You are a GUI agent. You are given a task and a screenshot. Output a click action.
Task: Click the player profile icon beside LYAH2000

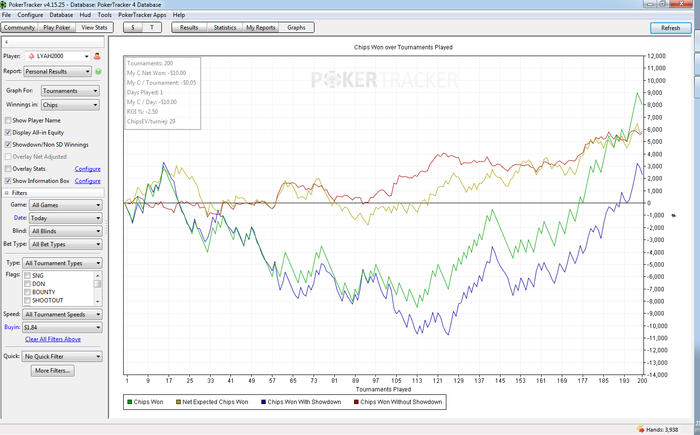click(x=97, y=56)
